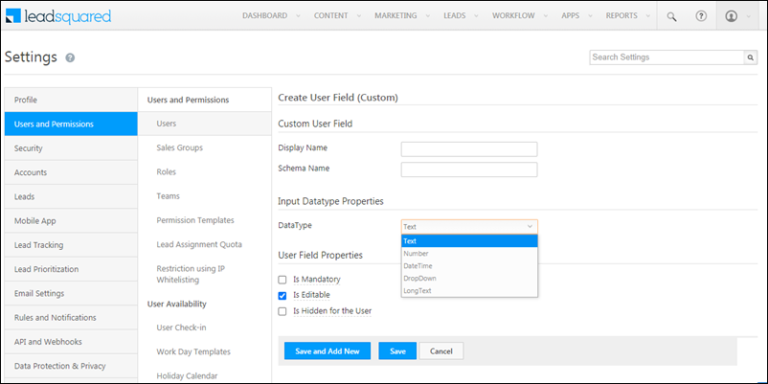
Task: Expand the Leads menu arrow
Action: pos(477,16)
